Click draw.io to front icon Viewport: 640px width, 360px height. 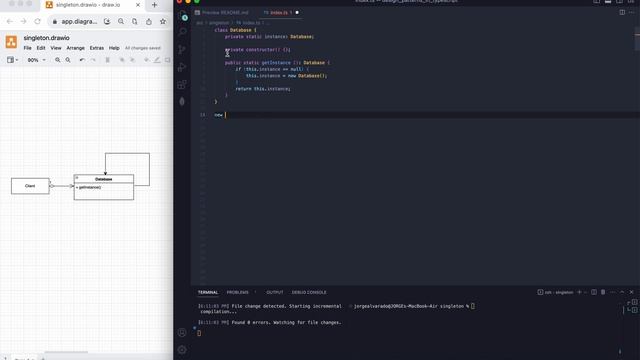pyautogui.click(x=122, y=60)
